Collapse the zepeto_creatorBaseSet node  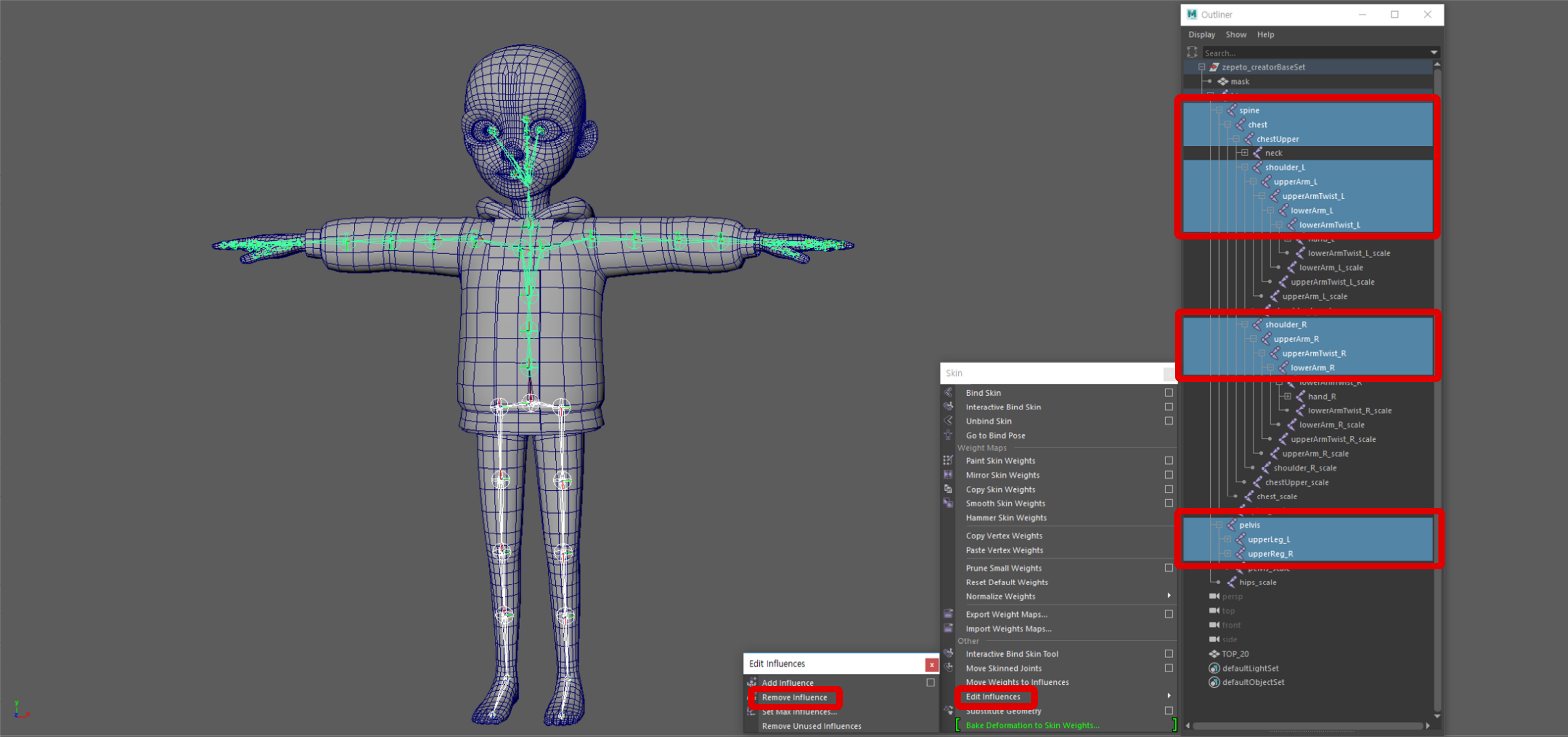tap(1202, 67)
